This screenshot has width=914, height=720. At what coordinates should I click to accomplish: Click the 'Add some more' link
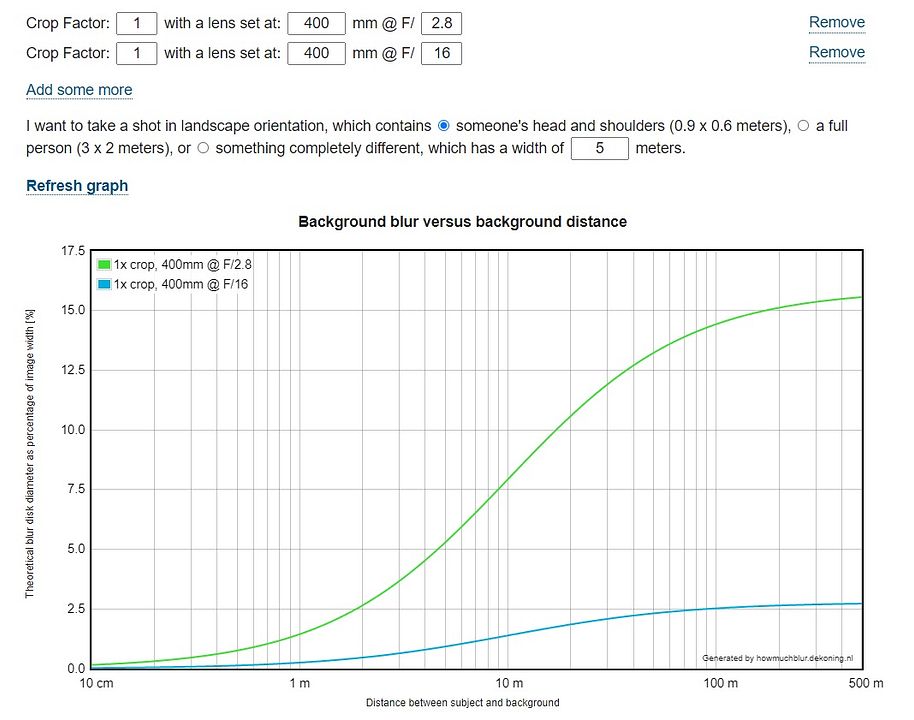coord(79,90)
